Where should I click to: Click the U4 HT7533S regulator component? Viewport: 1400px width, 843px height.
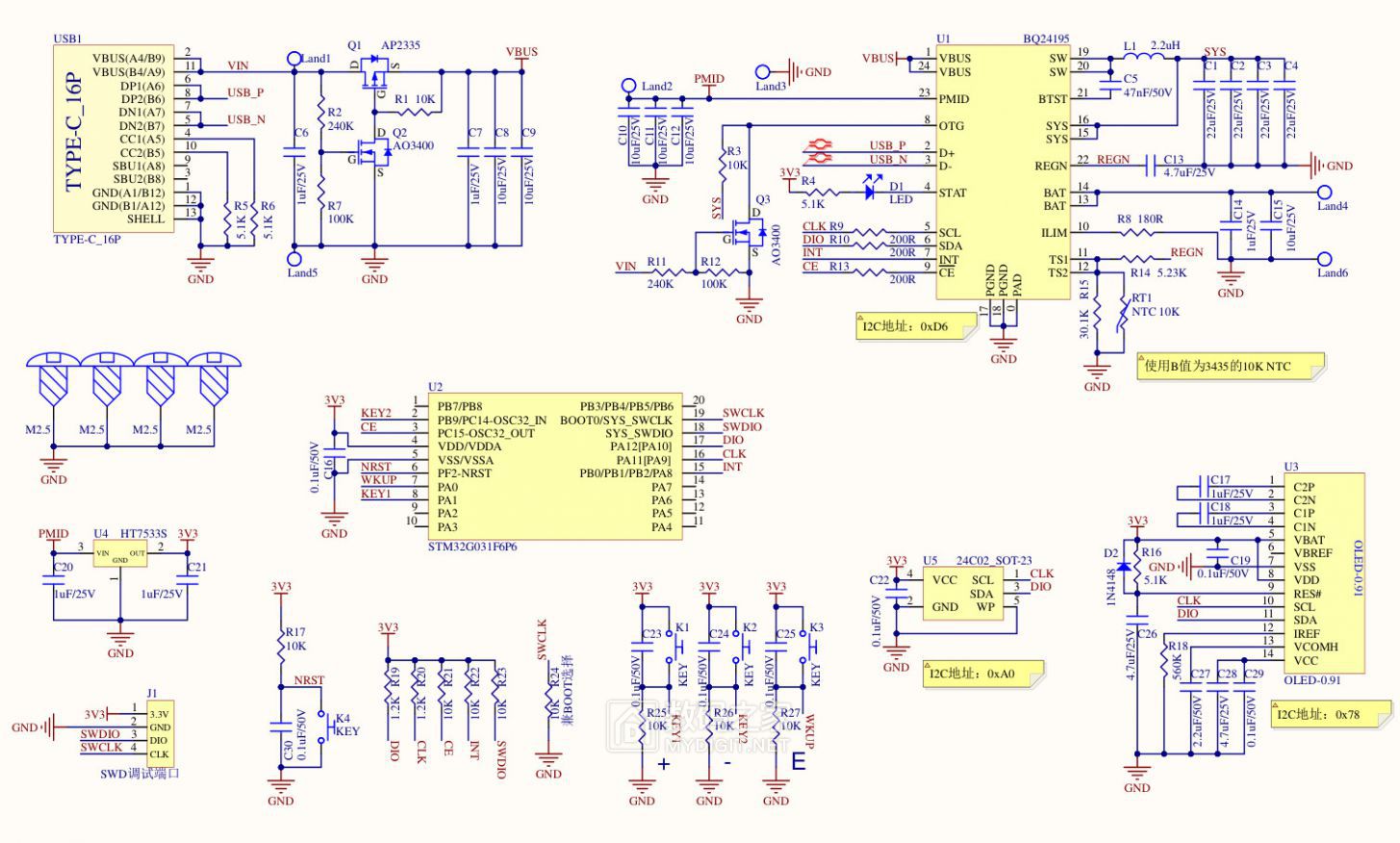coord(120,553)
